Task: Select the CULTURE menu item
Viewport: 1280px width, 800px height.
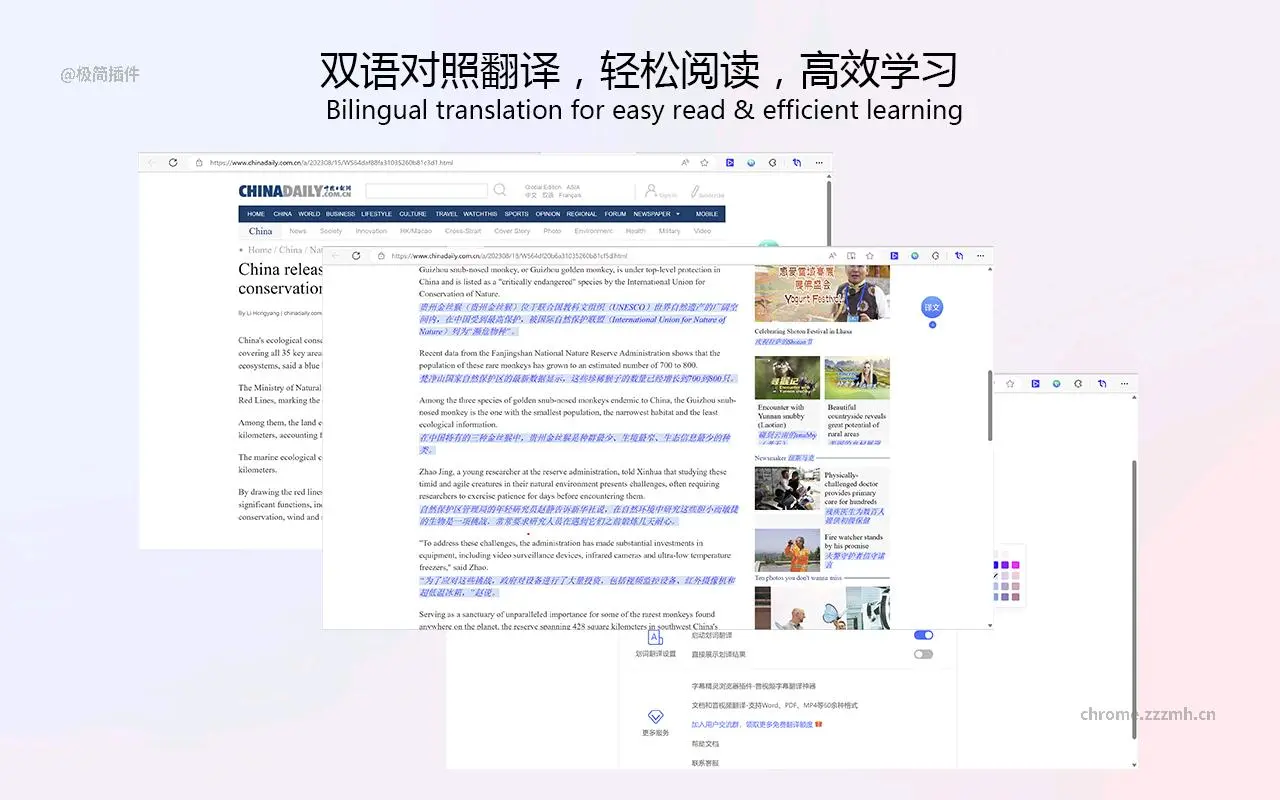Action: (x=412, y=213)
